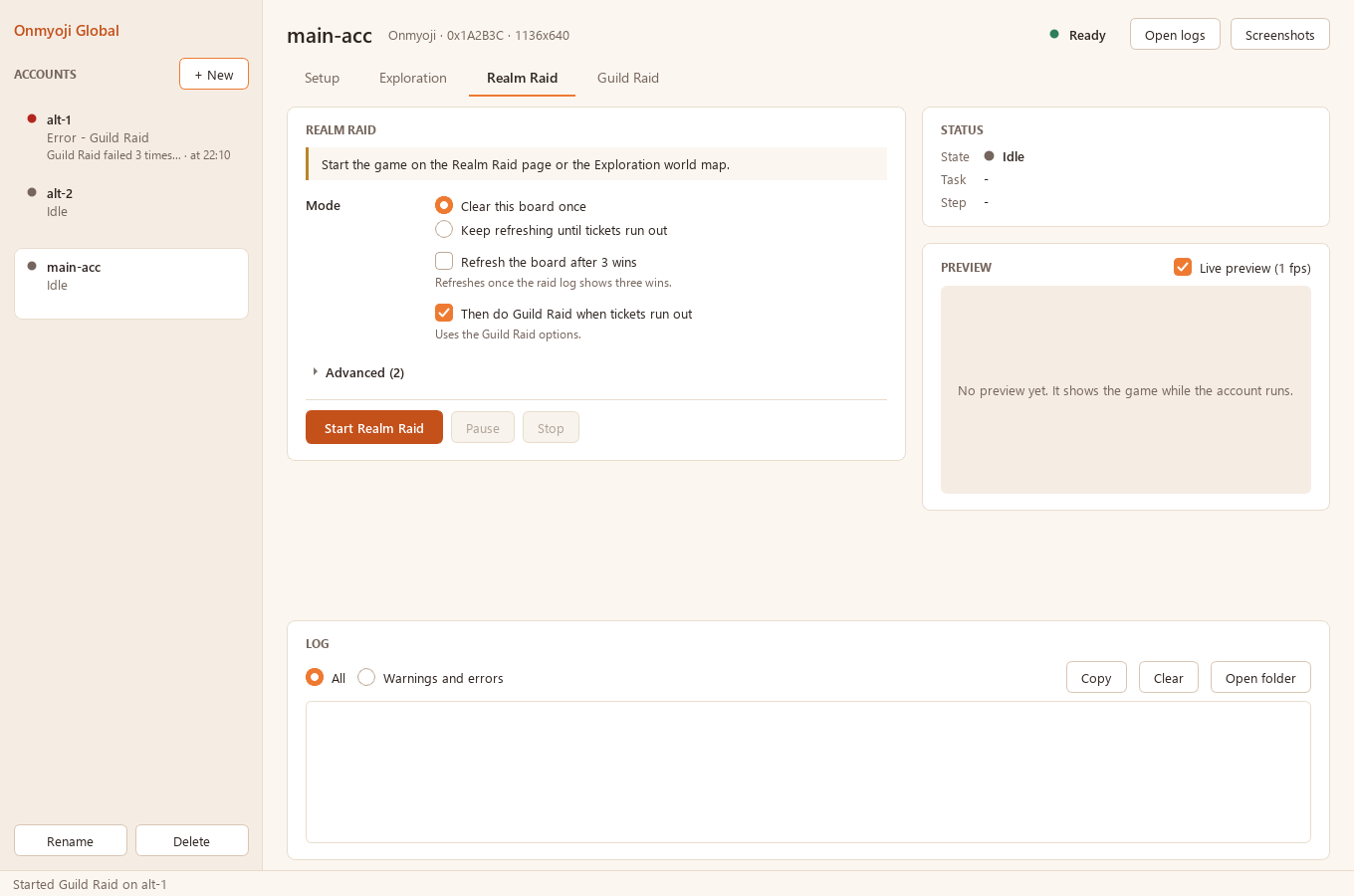This screenshot has height=896, width=1354.
Task: Copy the log contents
Action: point(1096,677)
